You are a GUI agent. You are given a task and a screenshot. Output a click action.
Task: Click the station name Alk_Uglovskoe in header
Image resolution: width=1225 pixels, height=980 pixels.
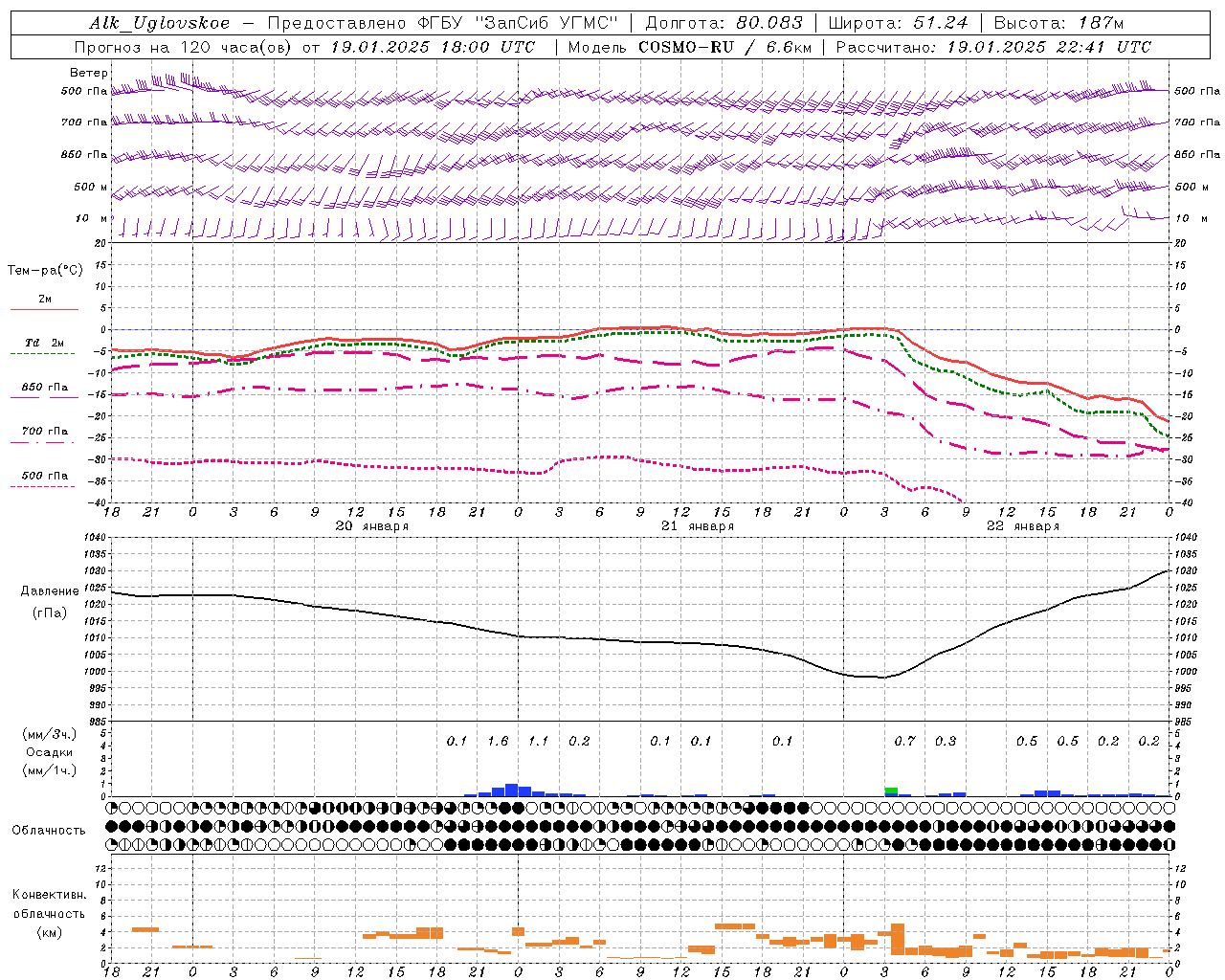(160, 23)
